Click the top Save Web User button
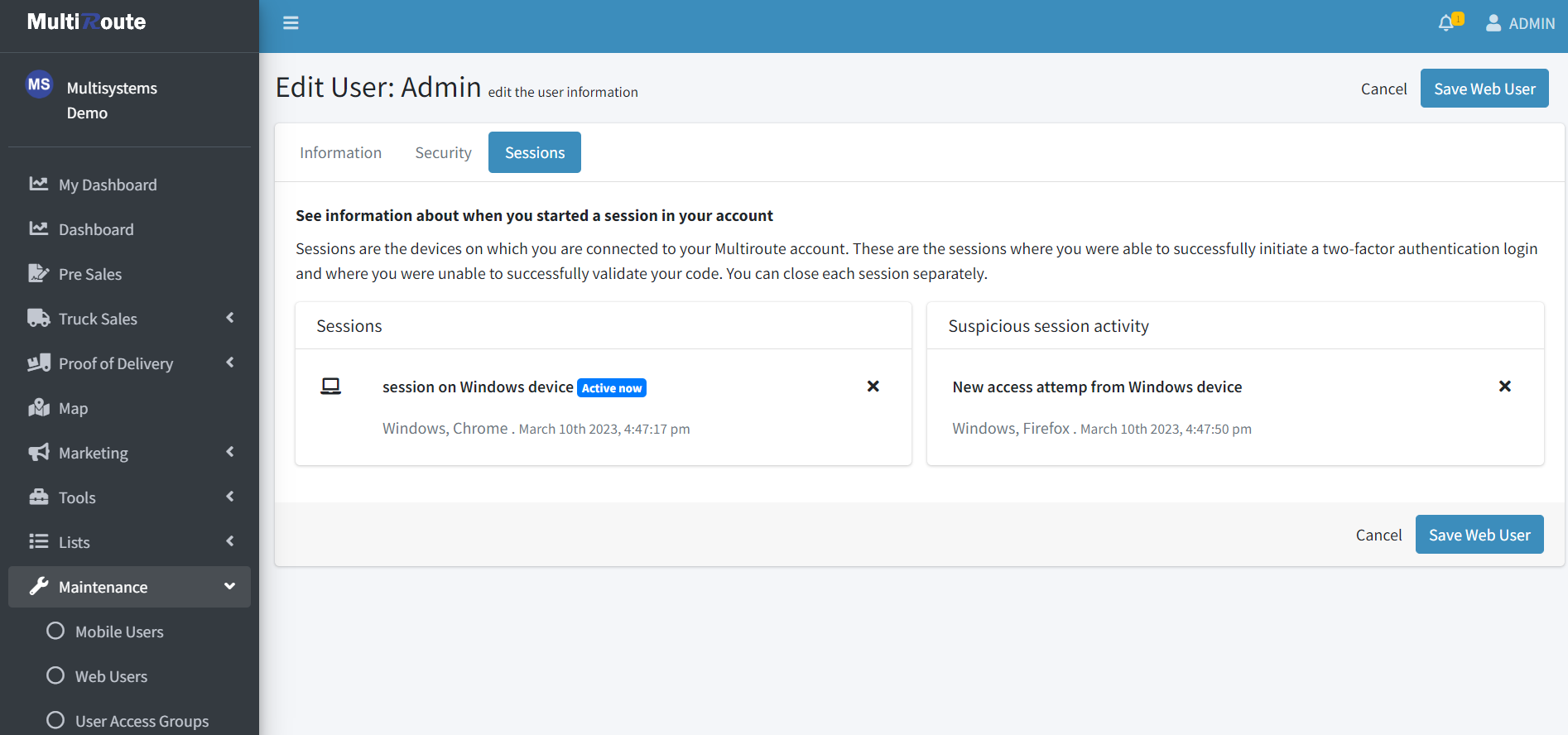 [x=1484, y=89]
